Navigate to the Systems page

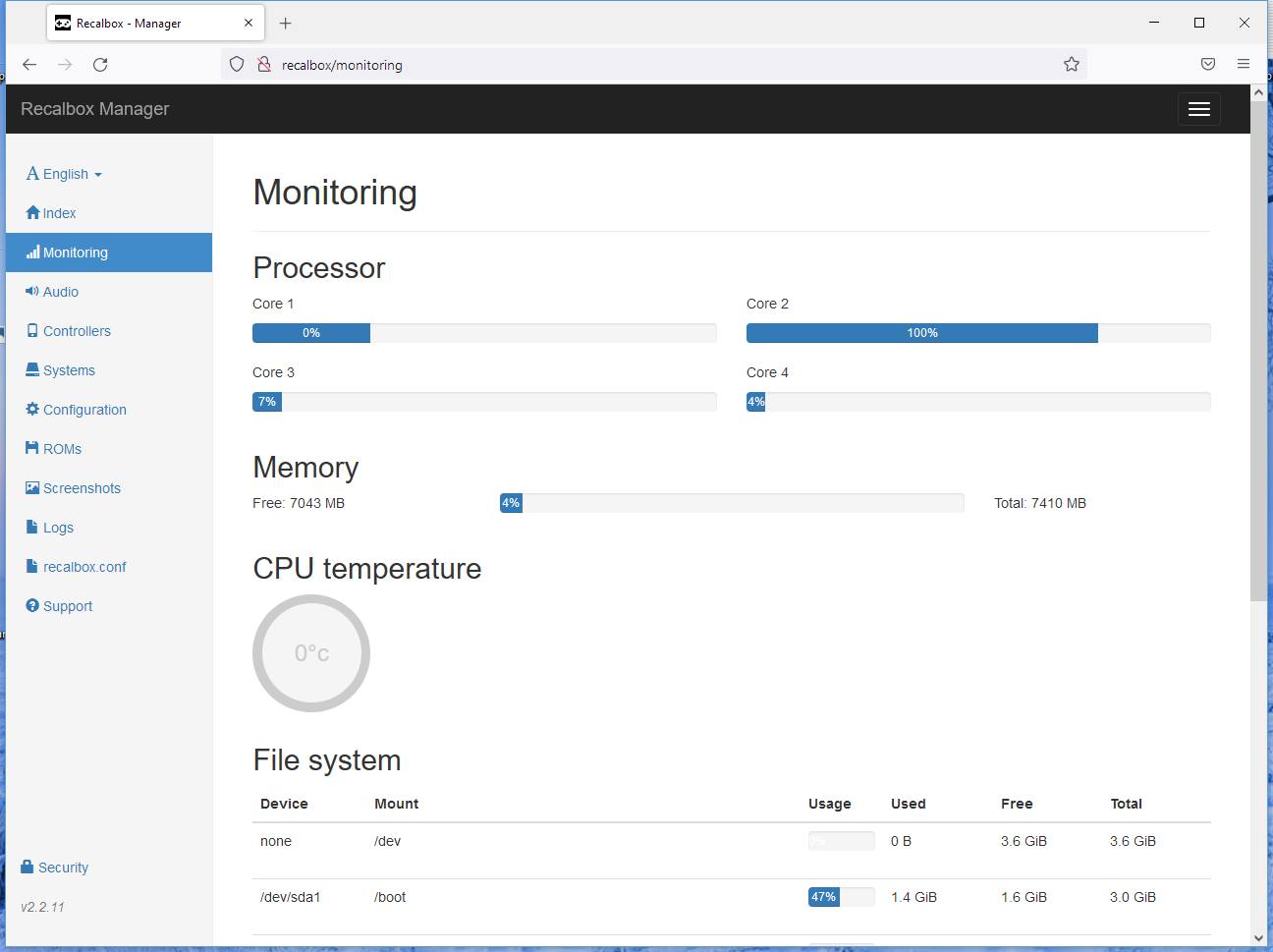[109, 370]
